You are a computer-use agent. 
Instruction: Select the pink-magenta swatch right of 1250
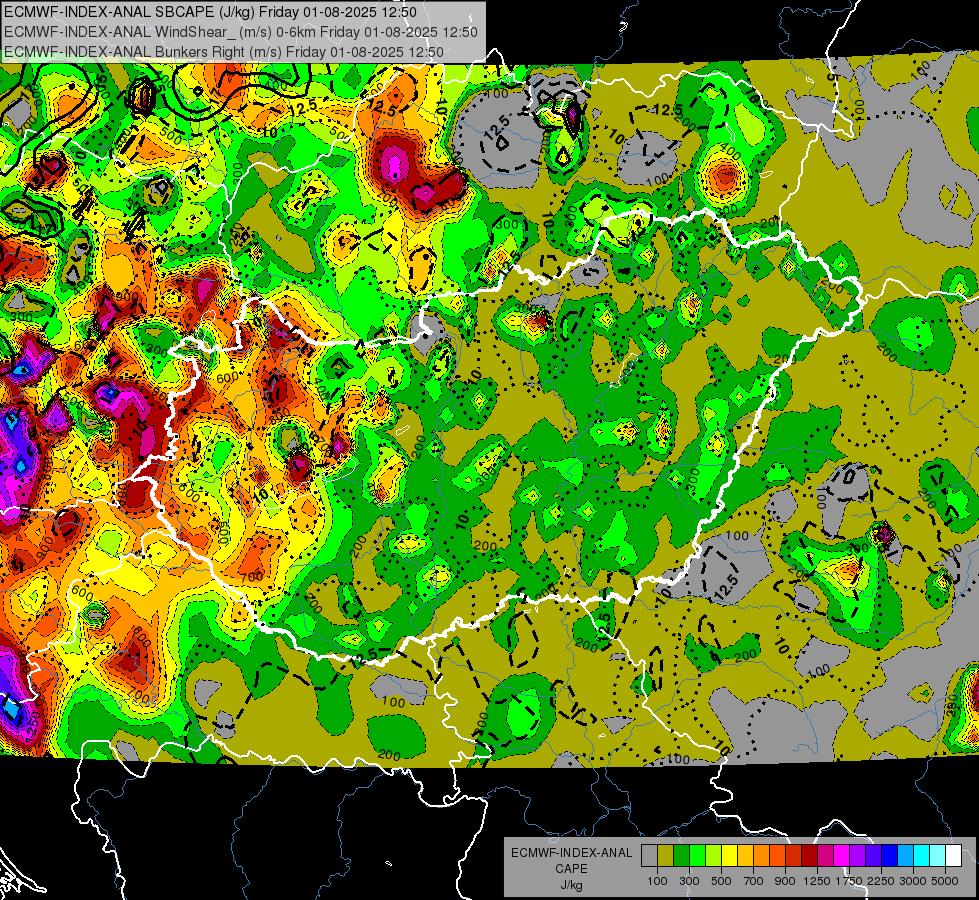[825, 856]
